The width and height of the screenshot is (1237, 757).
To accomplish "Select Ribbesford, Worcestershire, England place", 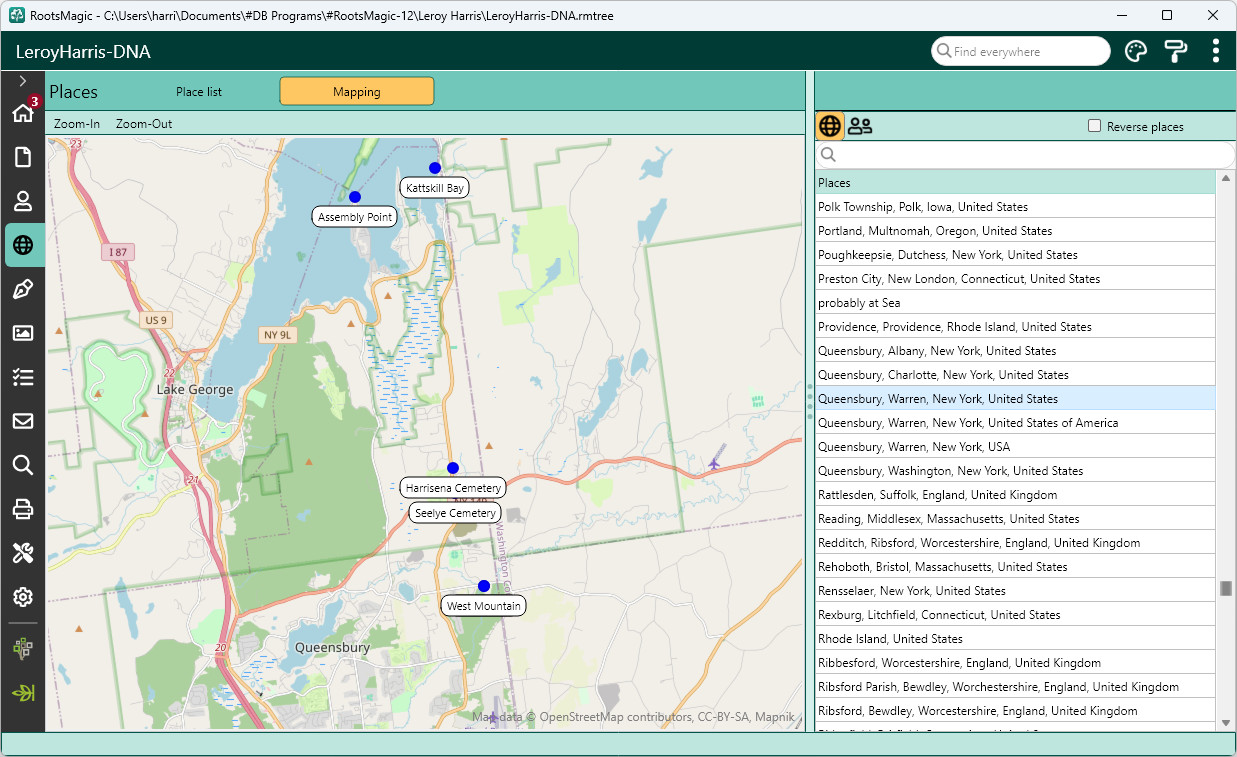I will [x=1015, y=663].
